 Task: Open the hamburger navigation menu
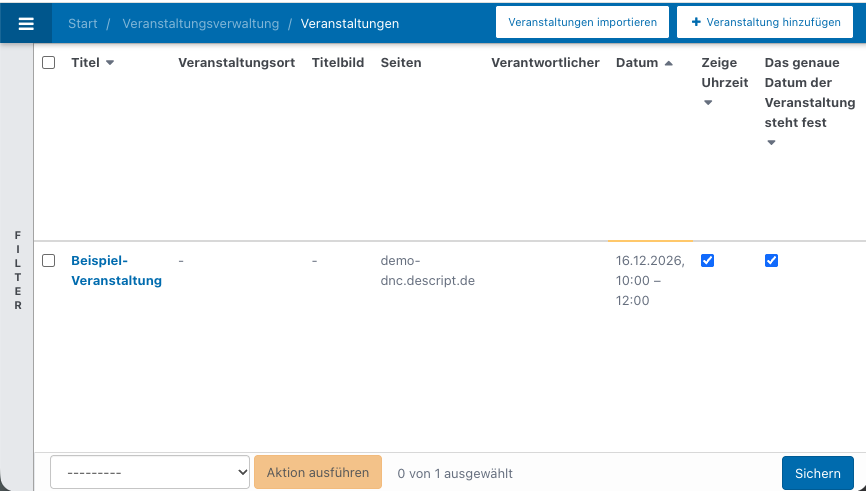click(26, 23)
